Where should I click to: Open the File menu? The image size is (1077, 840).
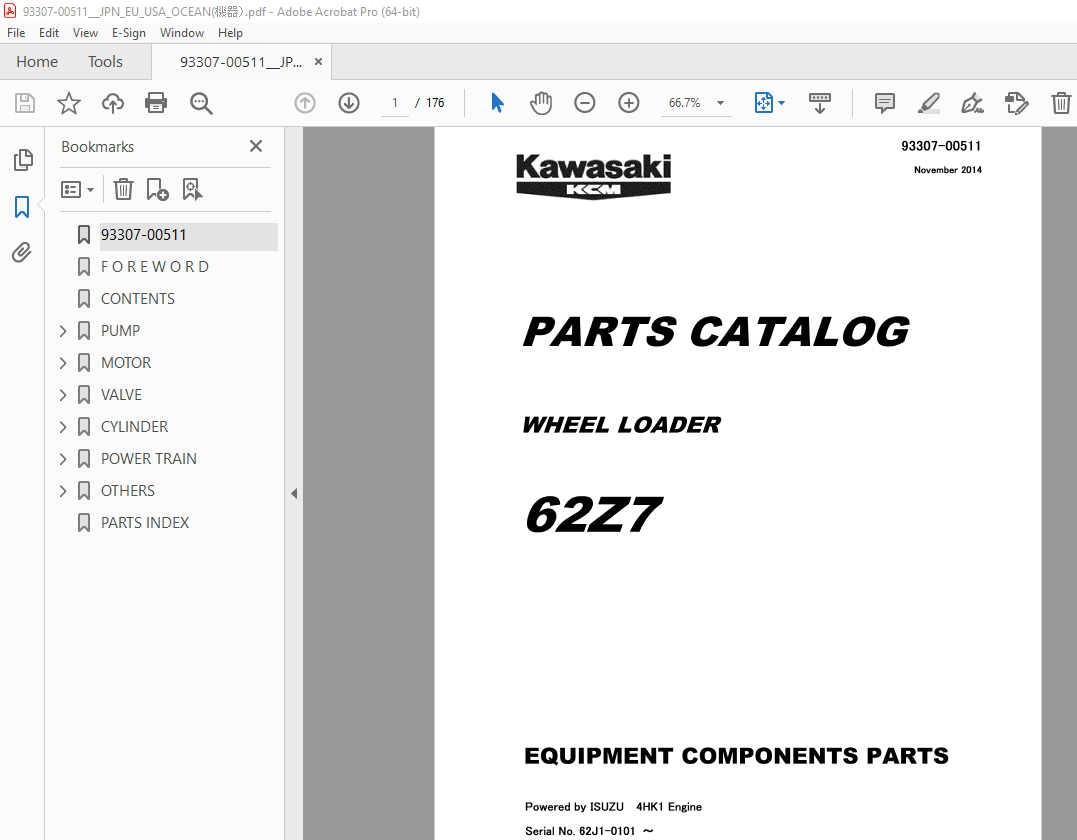(16, 33)
